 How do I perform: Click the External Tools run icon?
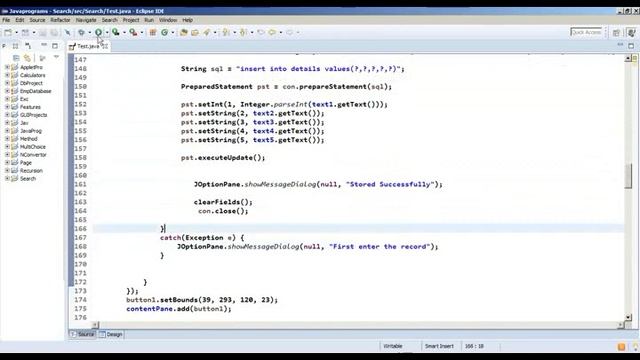coord(133,32)
